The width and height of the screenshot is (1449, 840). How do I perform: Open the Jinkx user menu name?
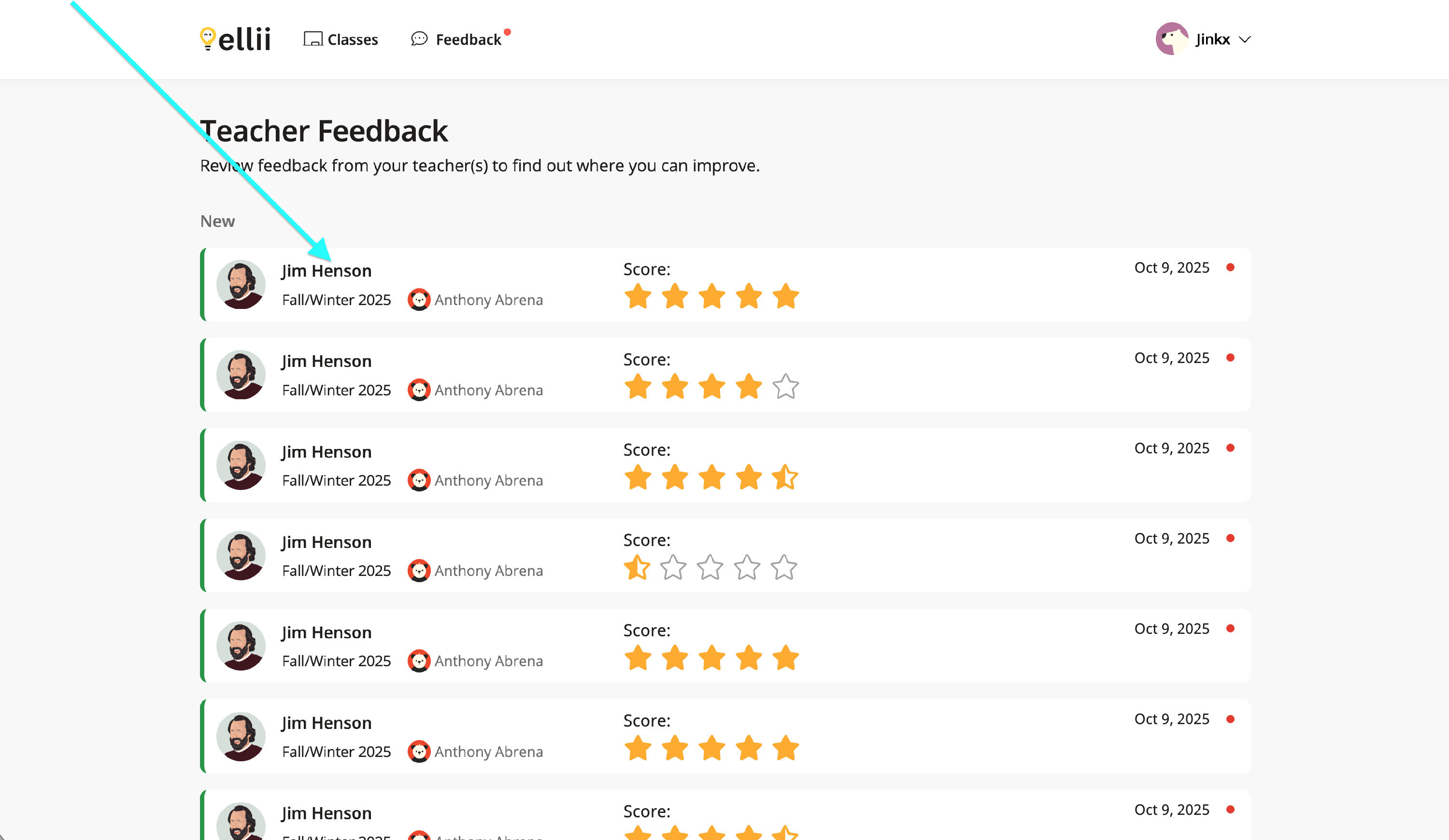[1212, 40]
